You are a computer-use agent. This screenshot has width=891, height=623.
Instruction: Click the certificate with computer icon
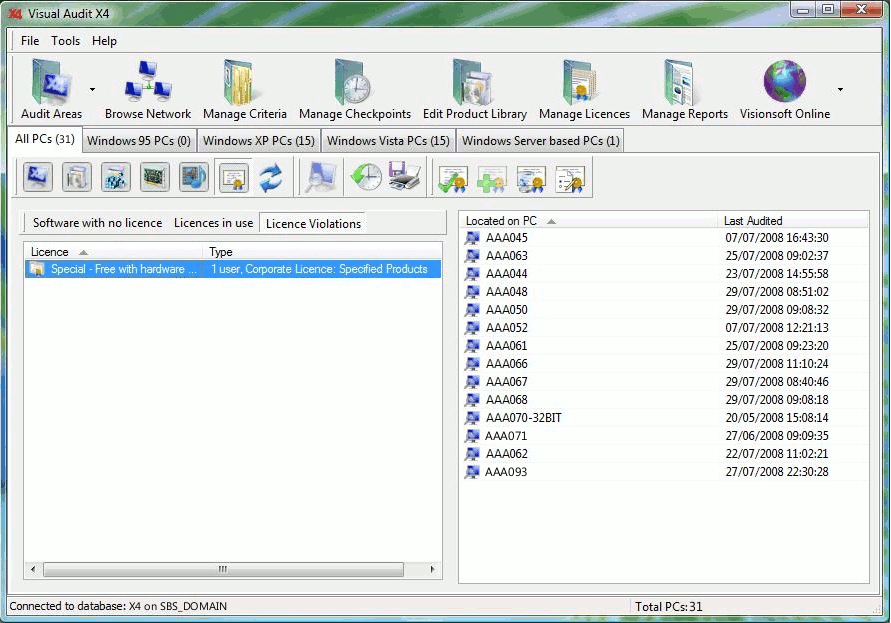[x=531, y=179]
